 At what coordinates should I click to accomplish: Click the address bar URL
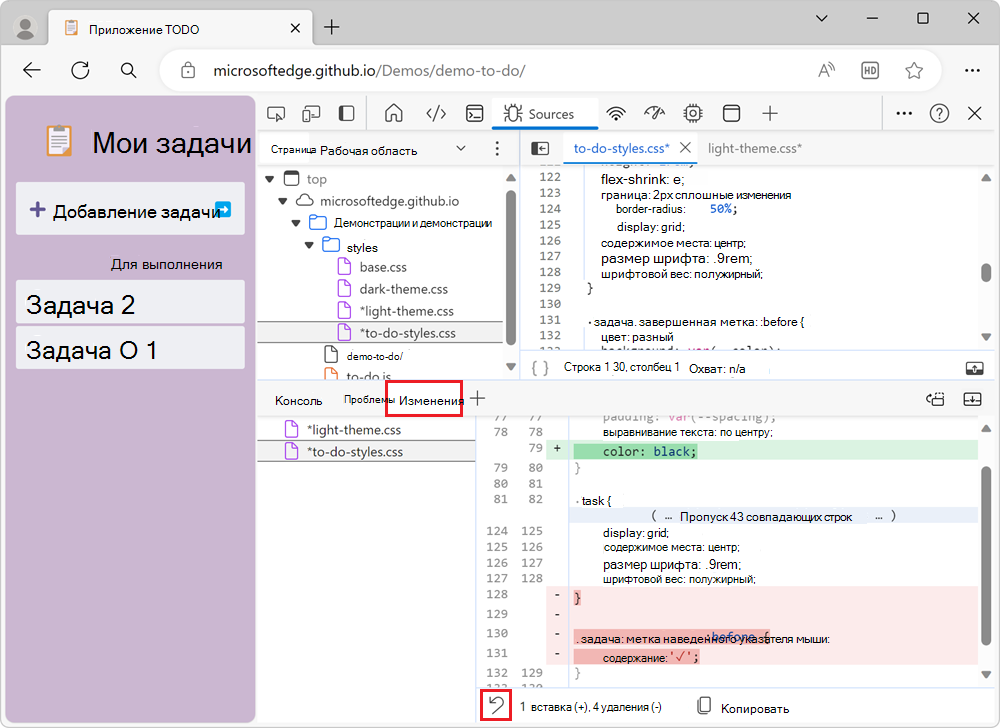pos(369,70)
